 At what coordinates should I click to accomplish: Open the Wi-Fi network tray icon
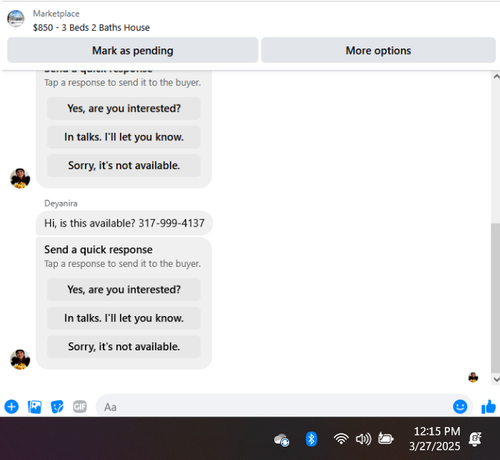(341, 439)
